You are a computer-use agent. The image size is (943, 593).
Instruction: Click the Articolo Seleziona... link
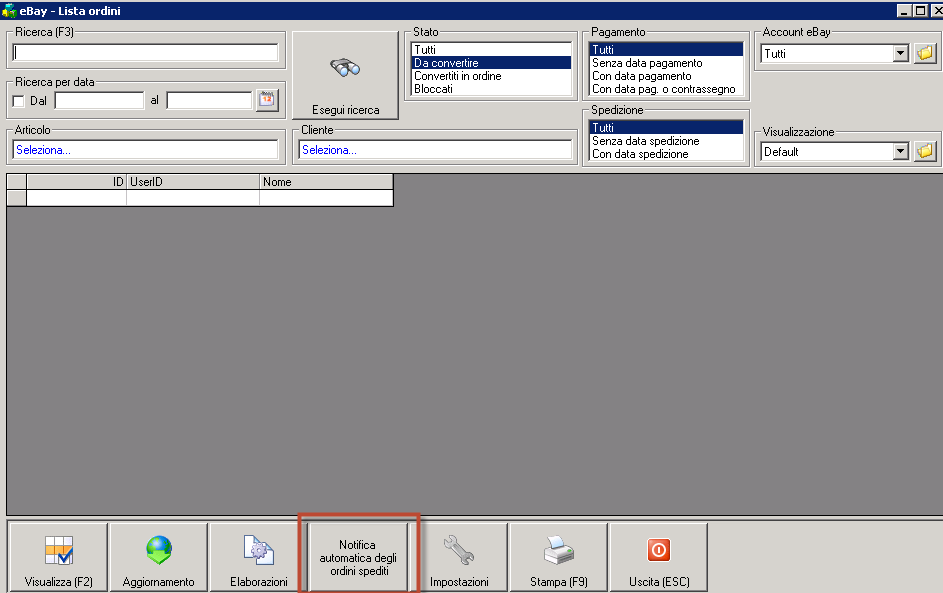point(43,150)
